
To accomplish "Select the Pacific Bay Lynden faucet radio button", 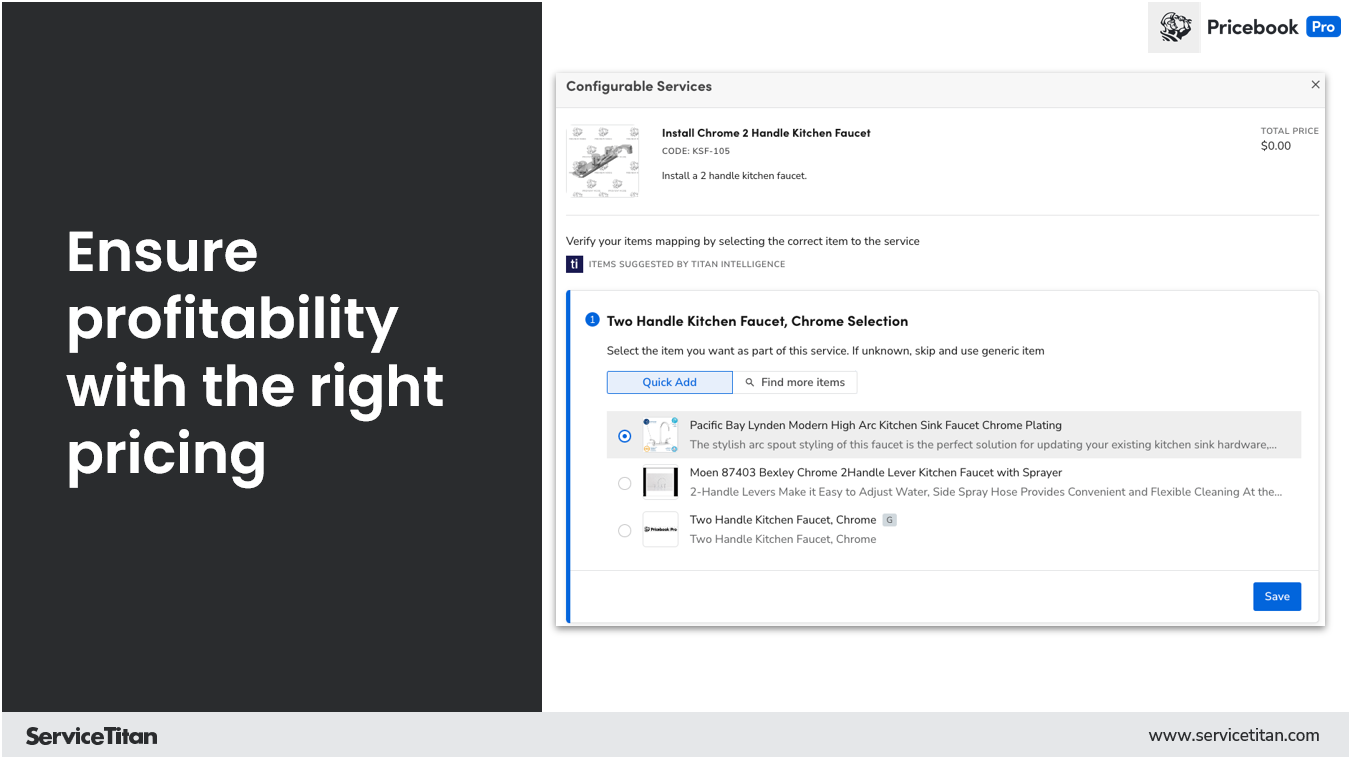I will (x=625, y=436).
